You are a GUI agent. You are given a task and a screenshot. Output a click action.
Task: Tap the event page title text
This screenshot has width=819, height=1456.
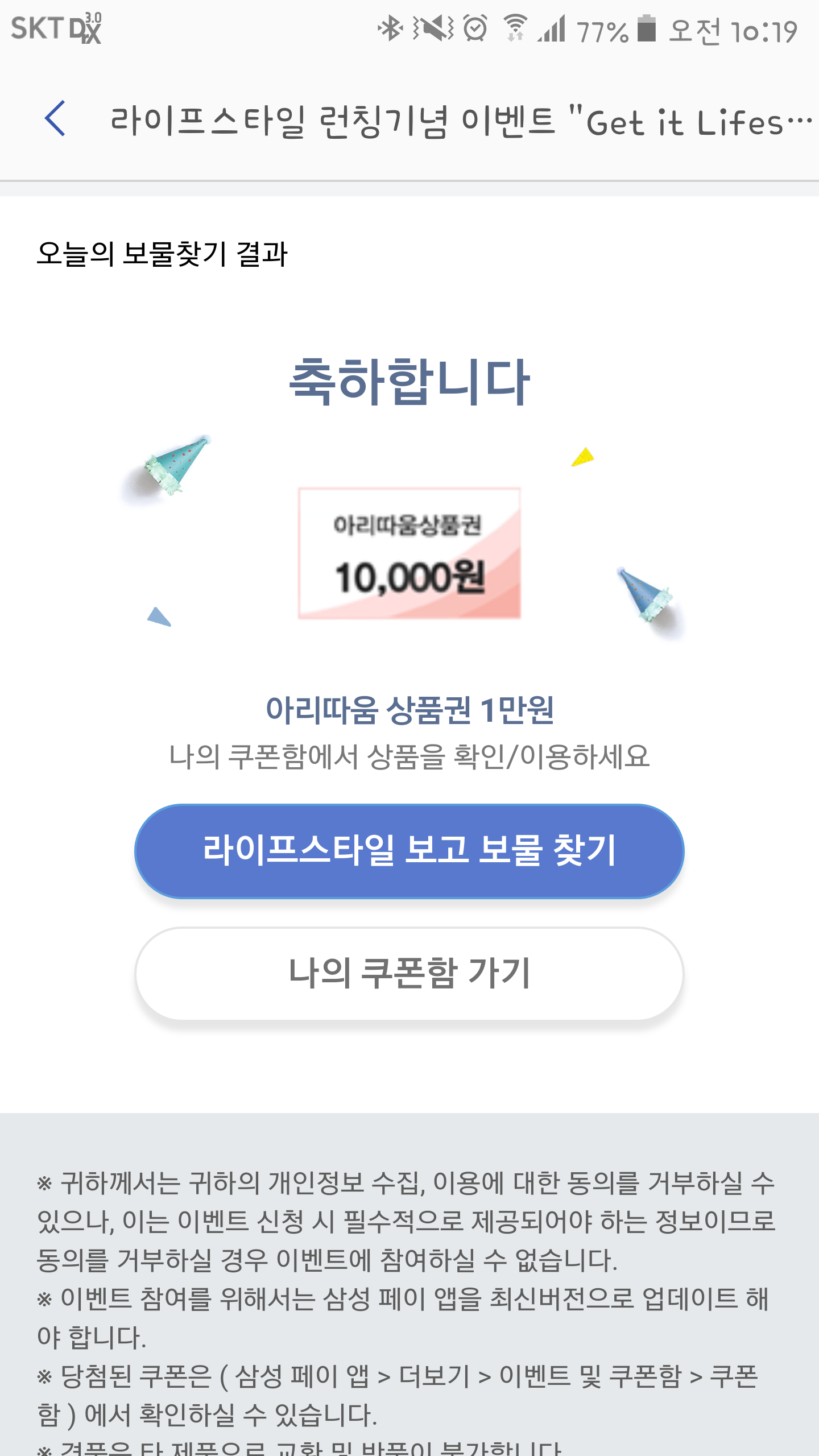point(461,122)
